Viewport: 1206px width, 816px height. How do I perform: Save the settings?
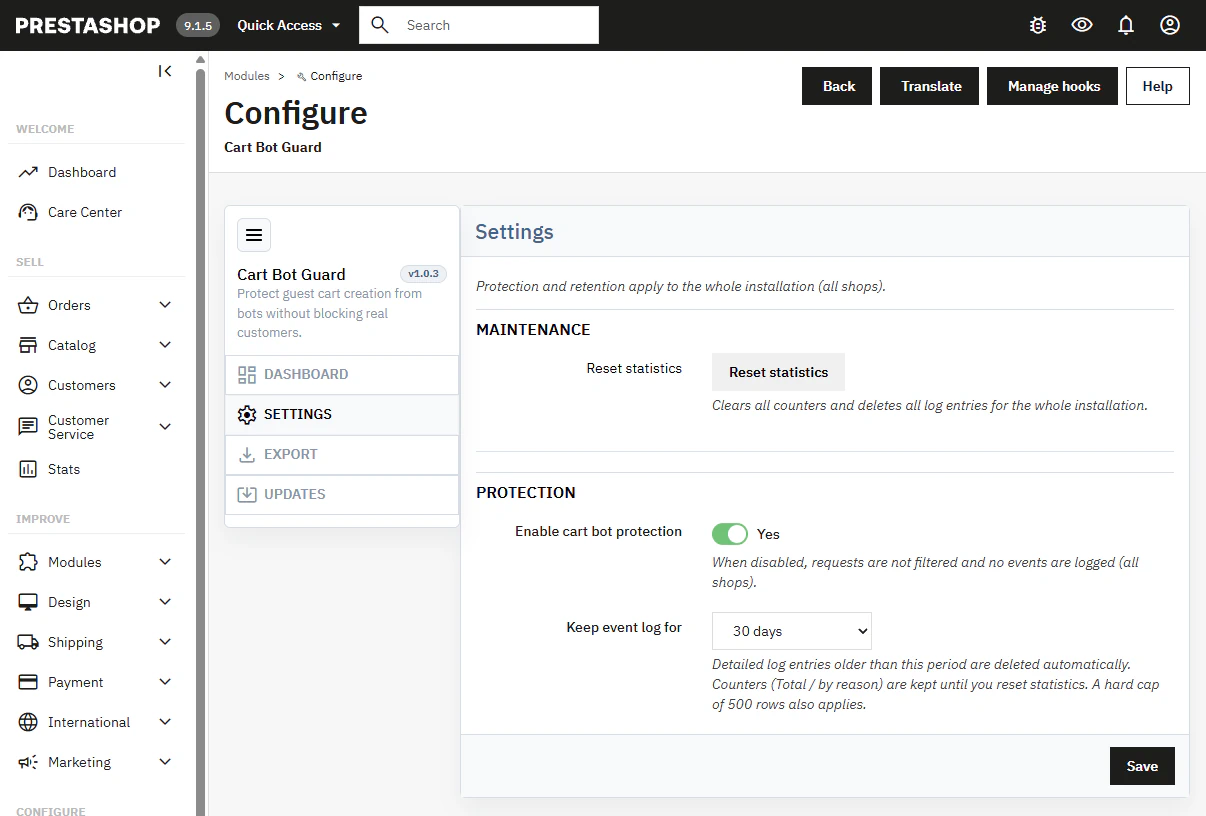[1142, 766]
